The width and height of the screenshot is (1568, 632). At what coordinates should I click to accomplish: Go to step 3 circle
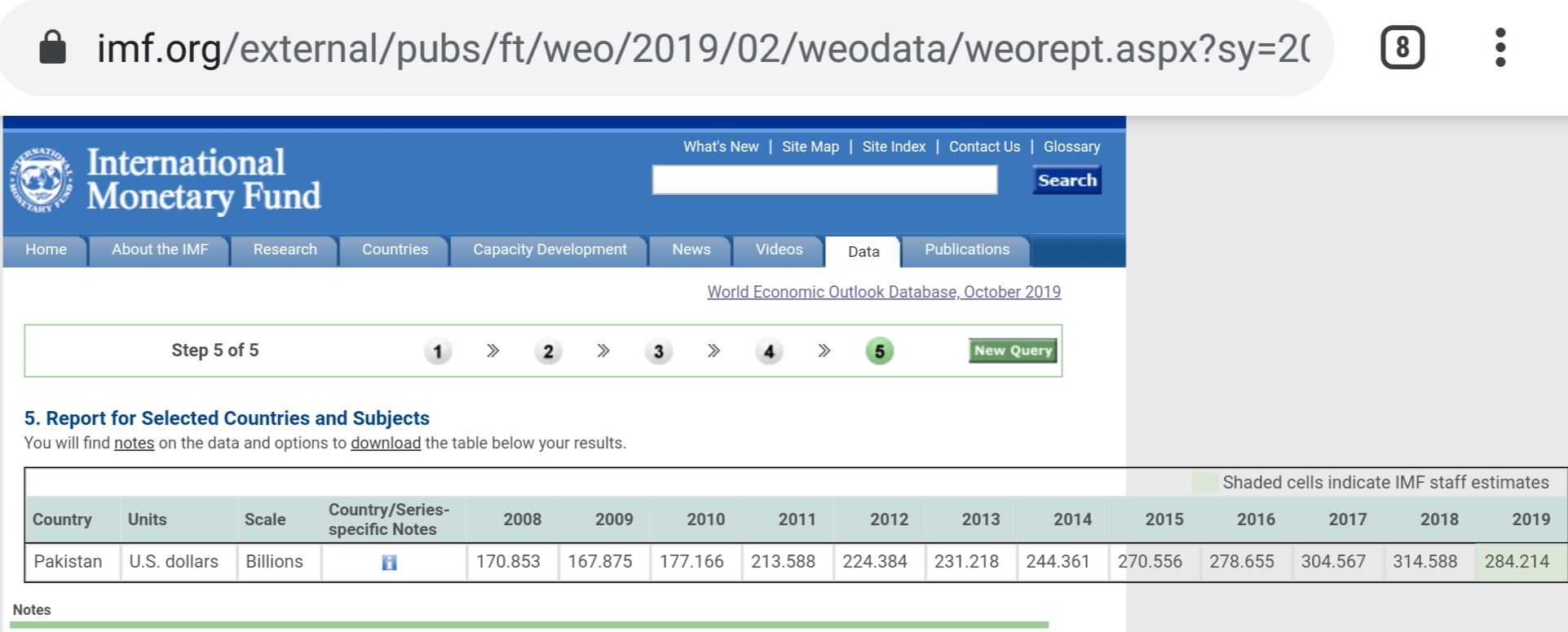pyautogui.click(x=658, y=351)
